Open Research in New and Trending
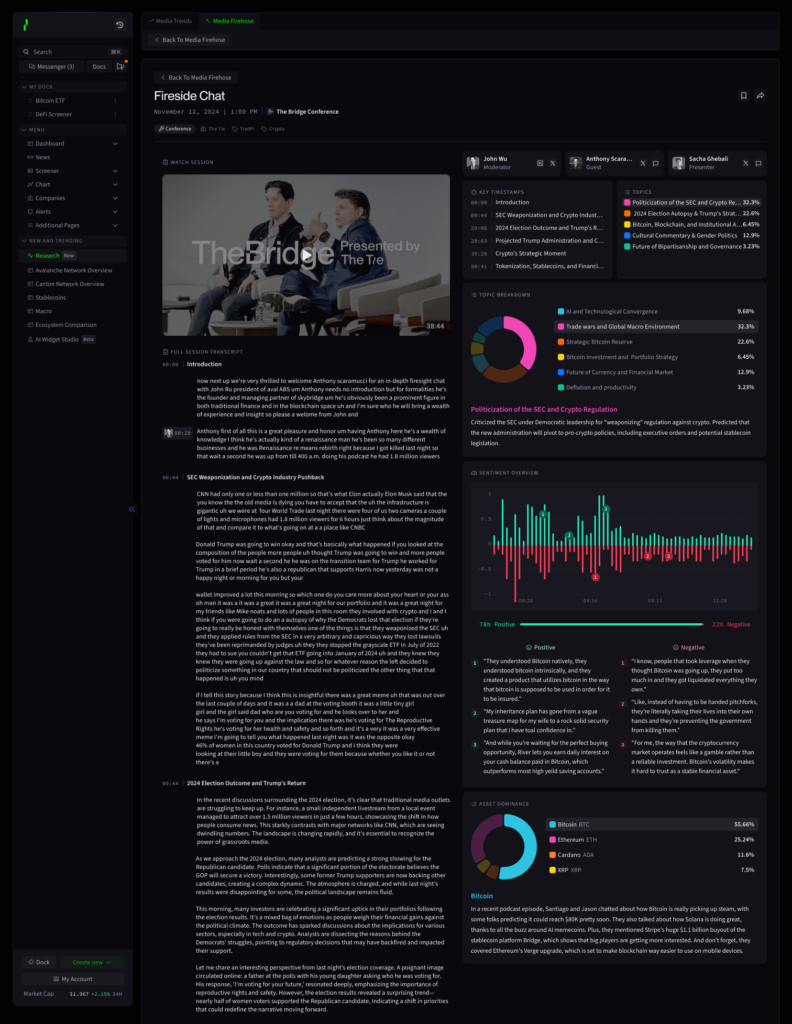The height and width of the screenshot is (1024, 792). (x=73, y=255)
